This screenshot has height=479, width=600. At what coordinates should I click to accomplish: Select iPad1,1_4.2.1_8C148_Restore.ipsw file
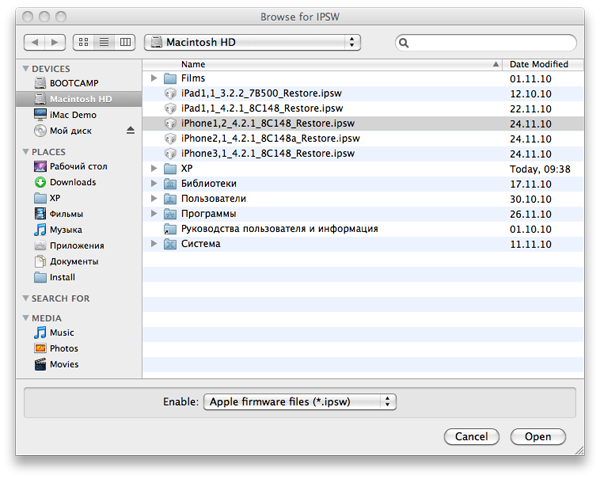click(363, 108)
